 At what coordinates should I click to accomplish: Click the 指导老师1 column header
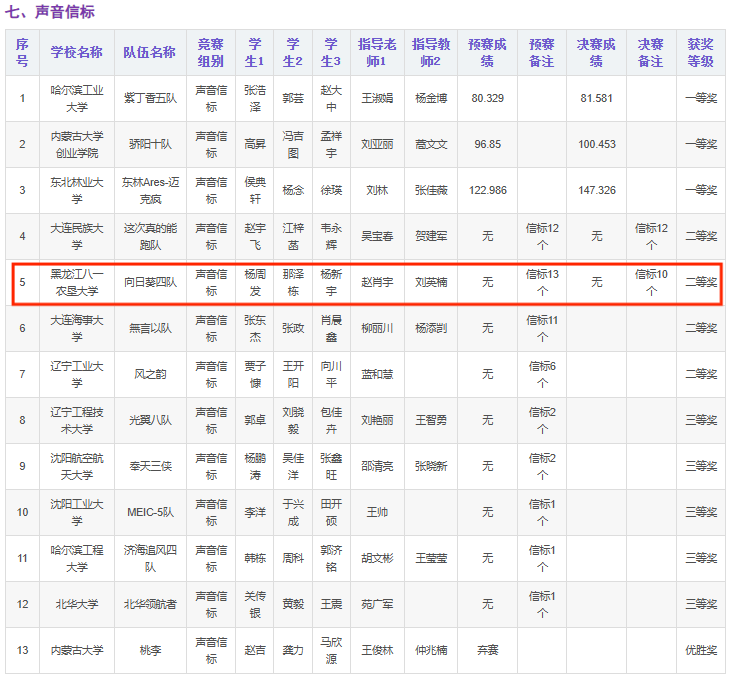point(377,52)
